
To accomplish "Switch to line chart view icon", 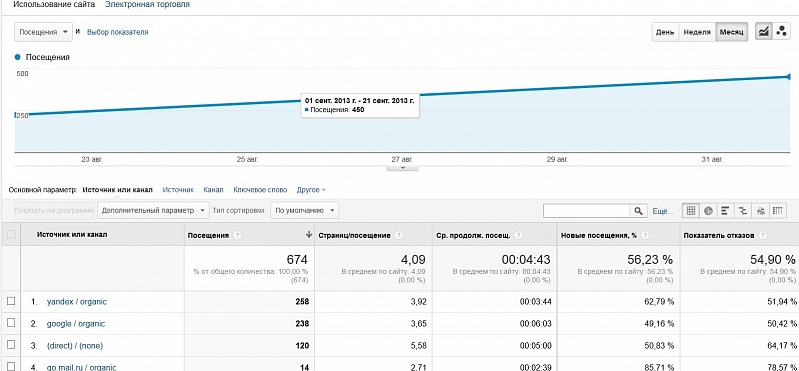I will pyautogui.click(x=763, y=32).
